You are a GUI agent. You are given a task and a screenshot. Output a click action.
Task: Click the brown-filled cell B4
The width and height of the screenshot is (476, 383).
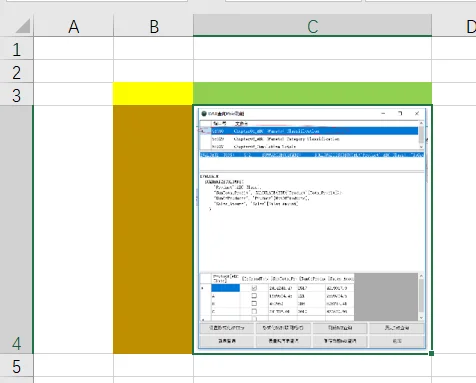click(x=153, y=229)
